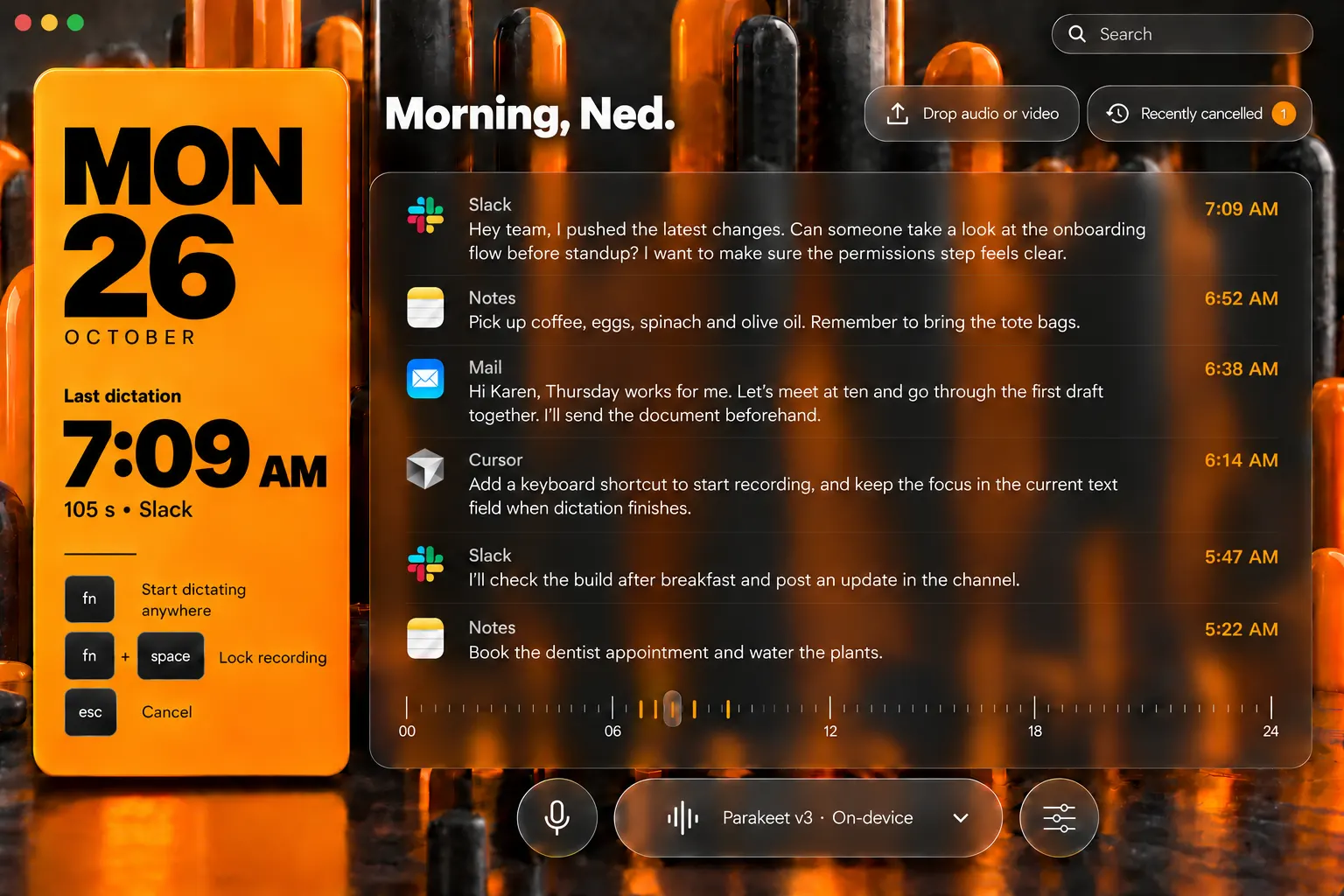
Task: Click the 6:14 AM timestamp
Action: point(1241,460)
